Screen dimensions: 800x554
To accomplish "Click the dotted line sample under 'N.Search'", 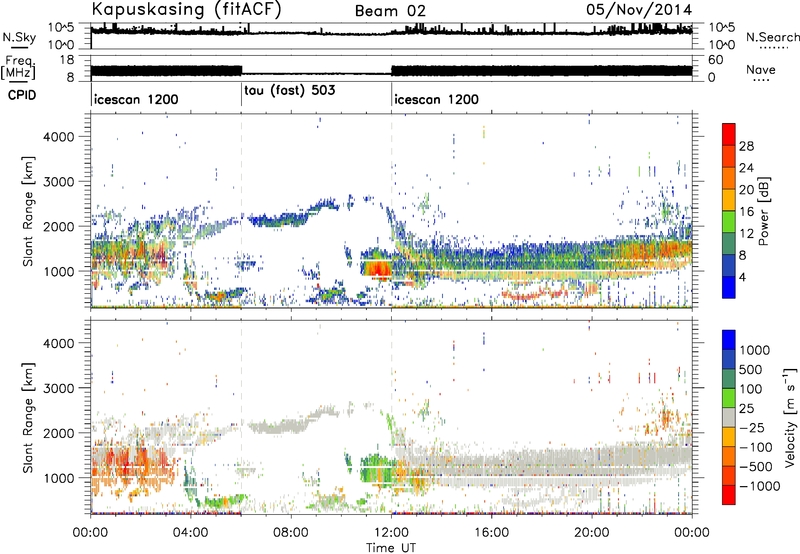I will click(773, 47).
